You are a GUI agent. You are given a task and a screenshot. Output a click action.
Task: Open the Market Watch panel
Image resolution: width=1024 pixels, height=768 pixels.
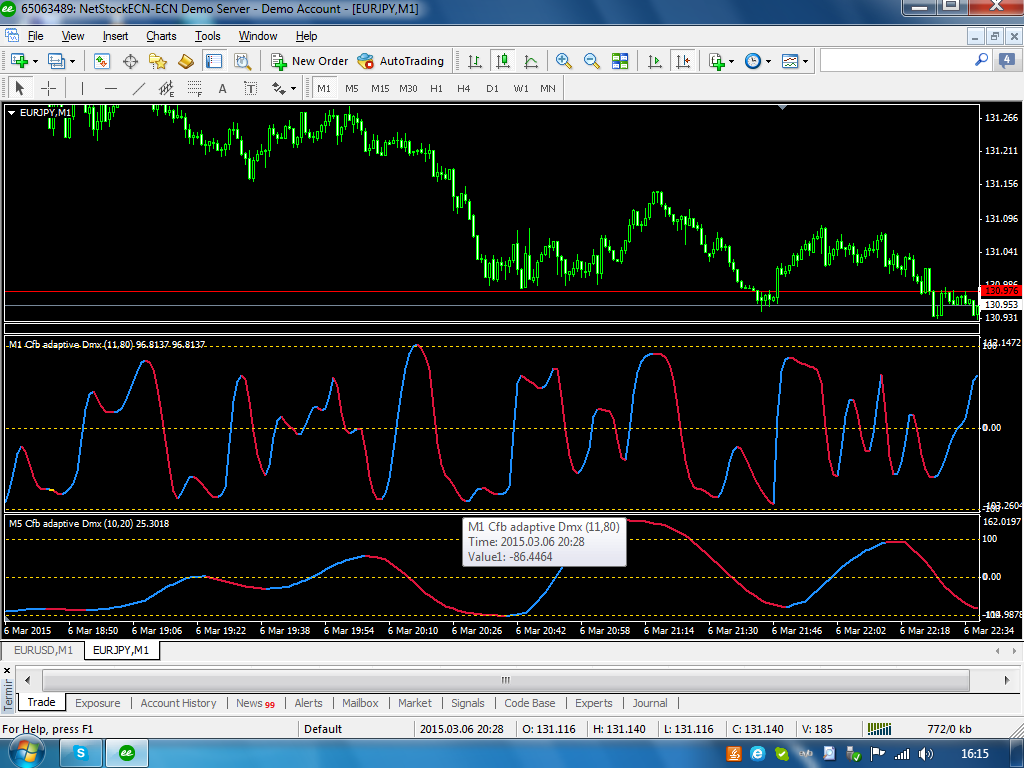coord(102,61)
